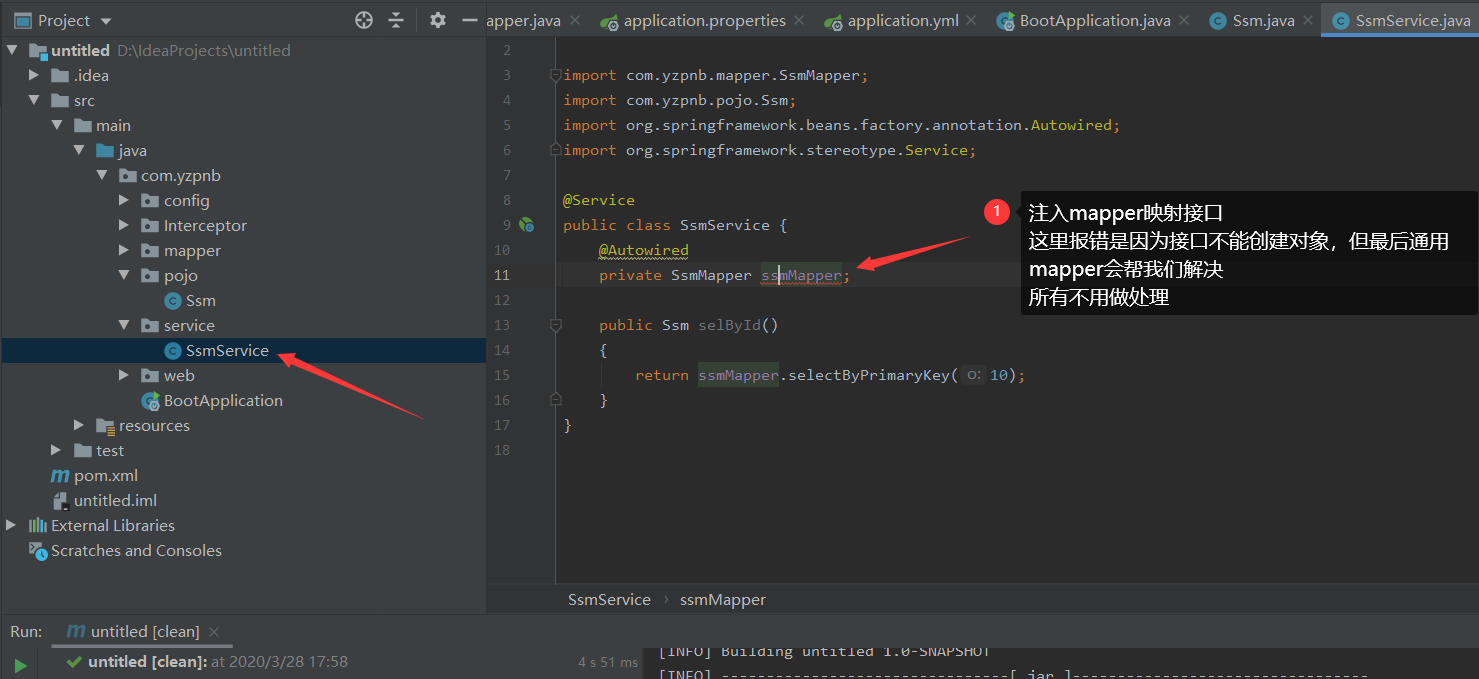Expand the Interceptor package
Viewport: 1479px width, 679px height.
(x=124, y=225)
